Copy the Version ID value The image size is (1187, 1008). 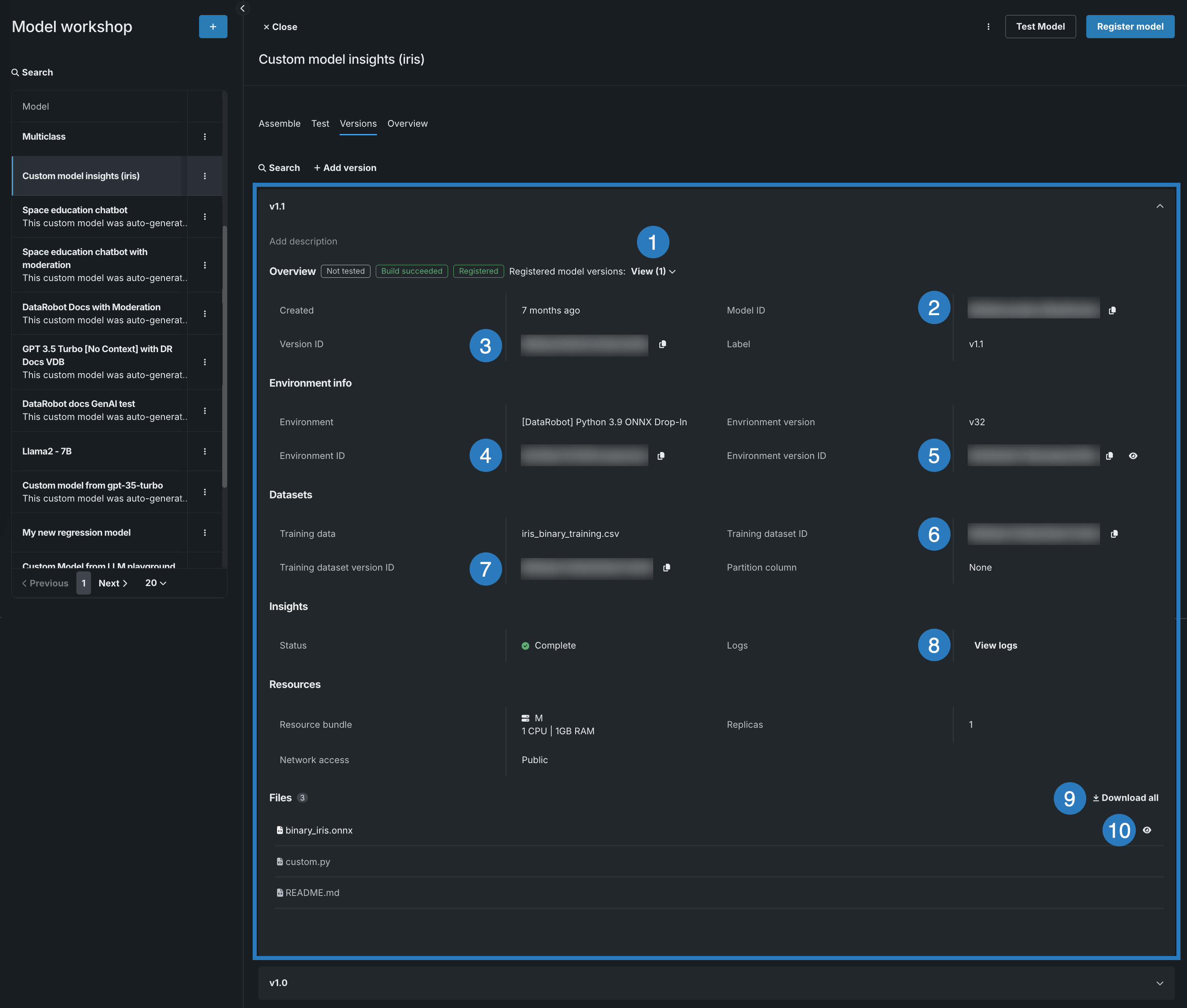click(663, 344)
